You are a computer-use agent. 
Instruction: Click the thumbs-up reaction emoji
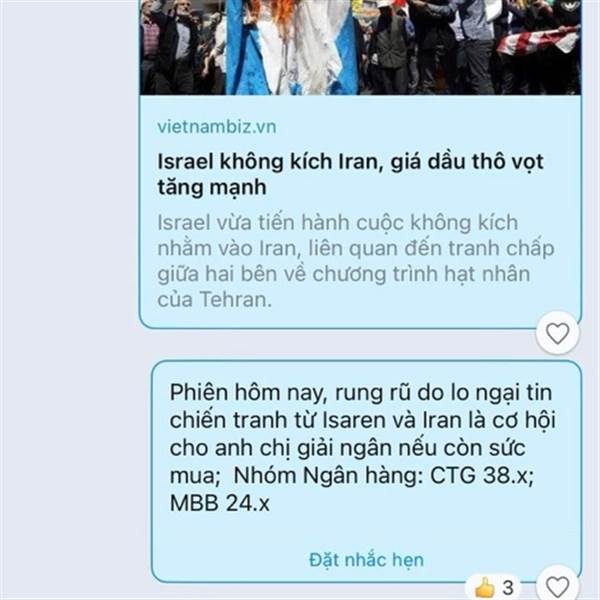pyautogui.click(x=484, y=587)
